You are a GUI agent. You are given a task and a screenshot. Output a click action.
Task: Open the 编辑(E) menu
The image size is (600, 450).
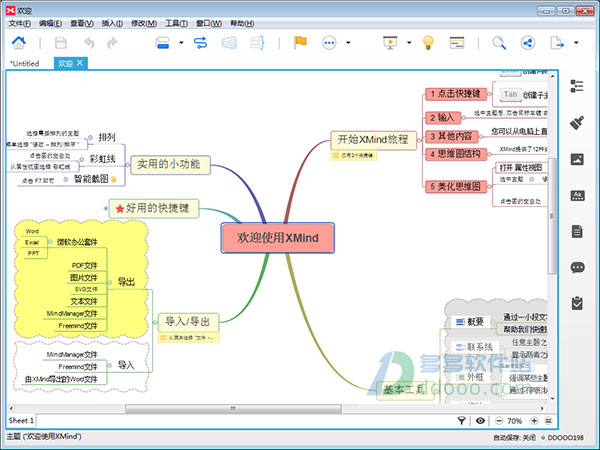click(x=51, y=24)
